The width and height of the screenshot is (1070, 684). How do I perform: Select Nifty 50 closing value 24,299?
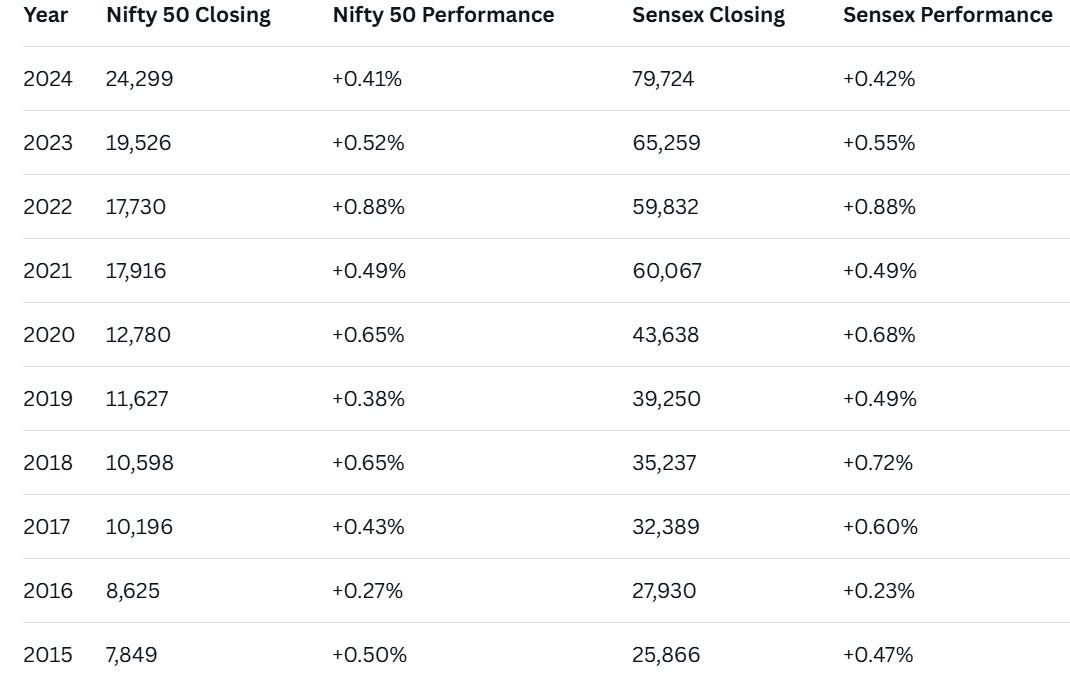139,79
